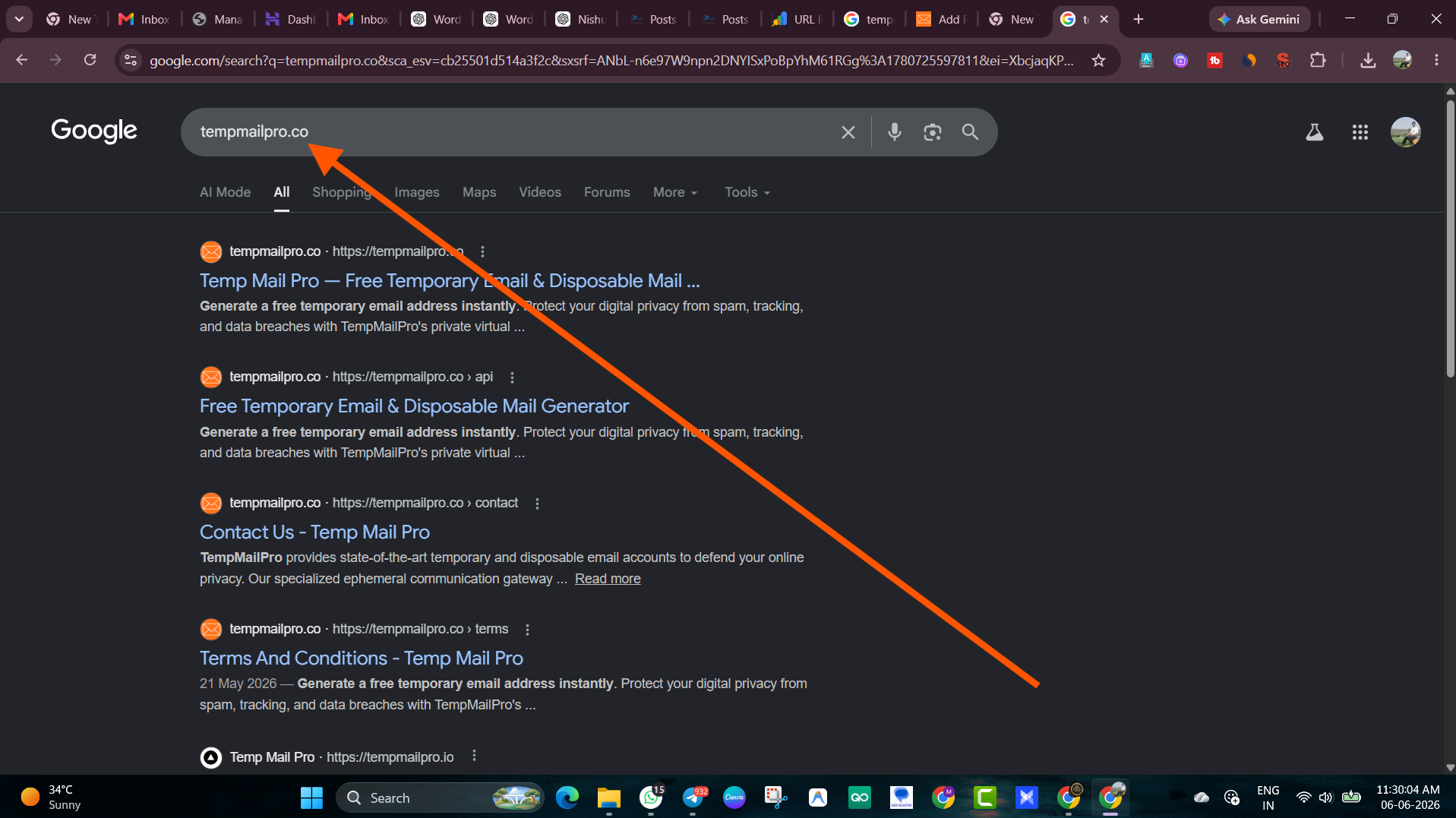The image size is (1456, 818).
Task: Select the Forums results tab
Action: point(607,192)
